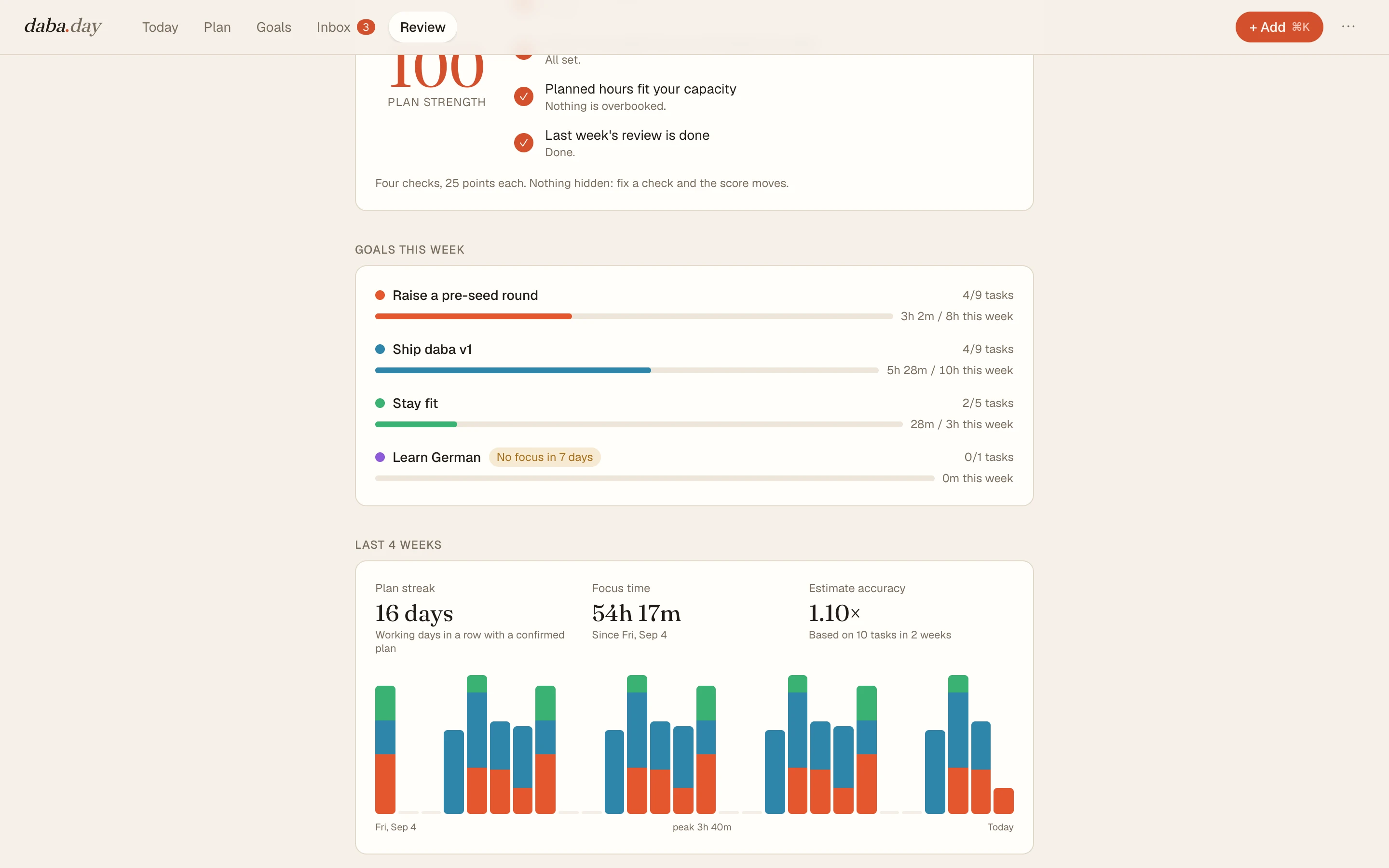This screenshot has height=868, width=1389.
Task: Click the Today chart axis label
Action: pyautogui.click(x=1000, y=827)
